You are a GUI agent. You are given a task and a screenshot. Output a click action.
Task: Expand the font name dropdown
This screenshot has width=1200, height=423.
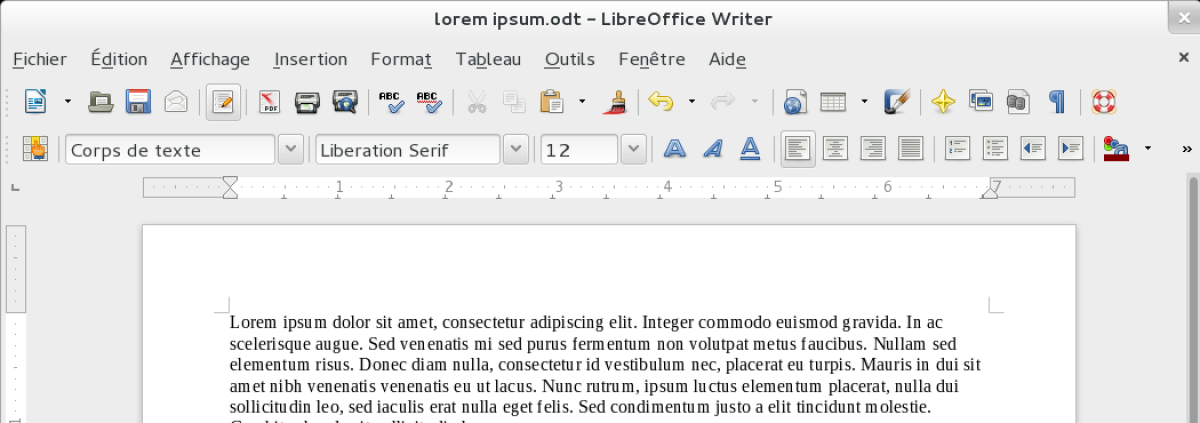(x=515, y=150)
